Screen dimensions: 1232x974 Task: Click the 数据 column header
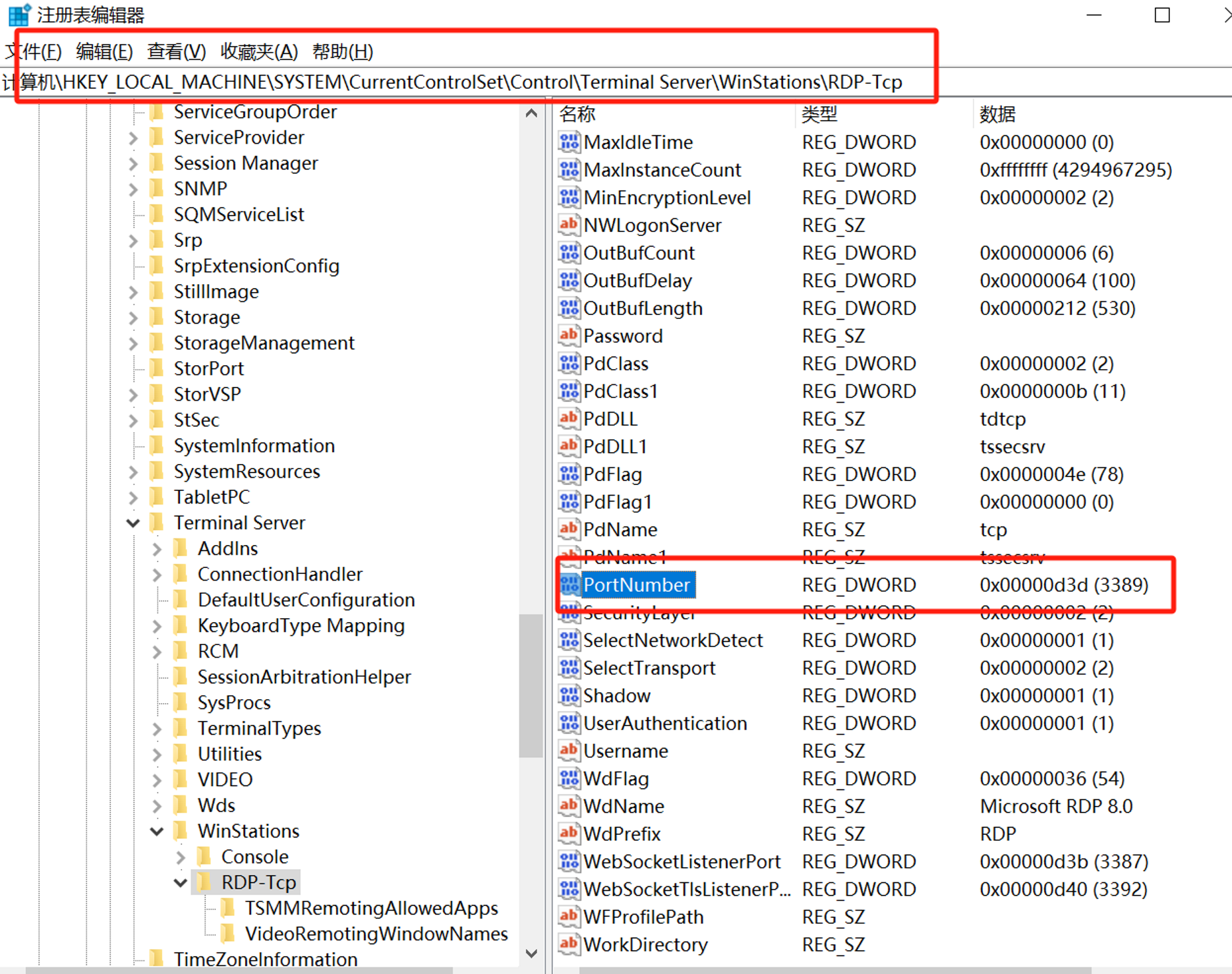(997, 114)
